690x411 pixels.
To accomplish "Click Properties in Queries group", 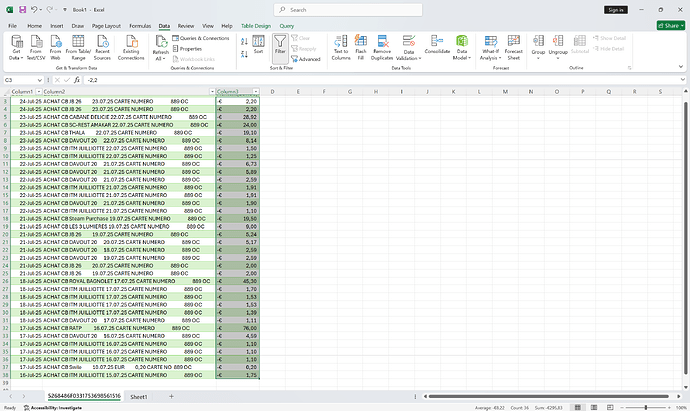I will [187, 49].
